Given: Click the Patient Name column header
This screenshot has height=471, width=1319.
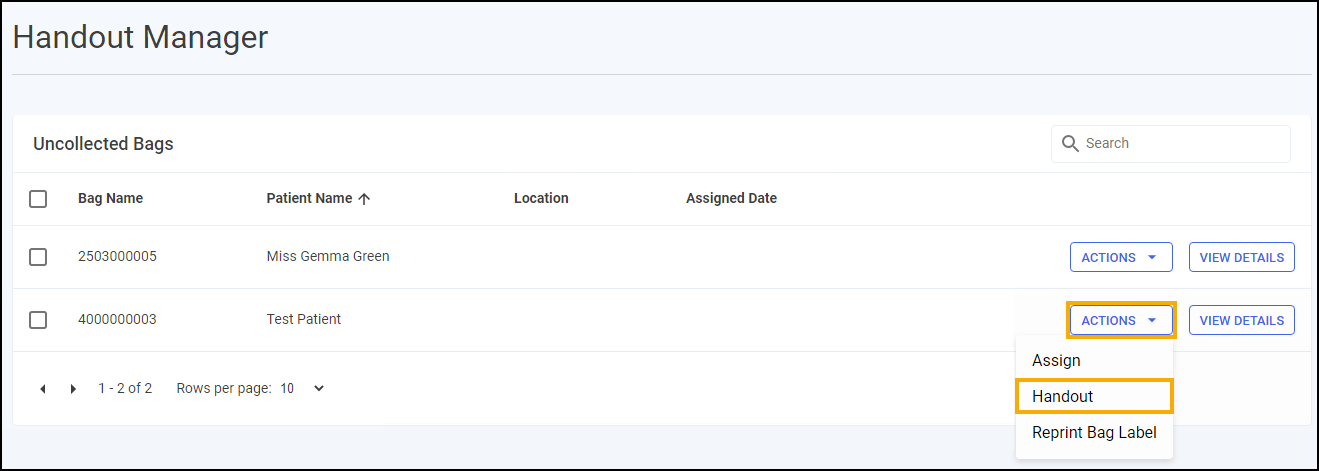Looking at the screenshot, I should coord(309,199).
